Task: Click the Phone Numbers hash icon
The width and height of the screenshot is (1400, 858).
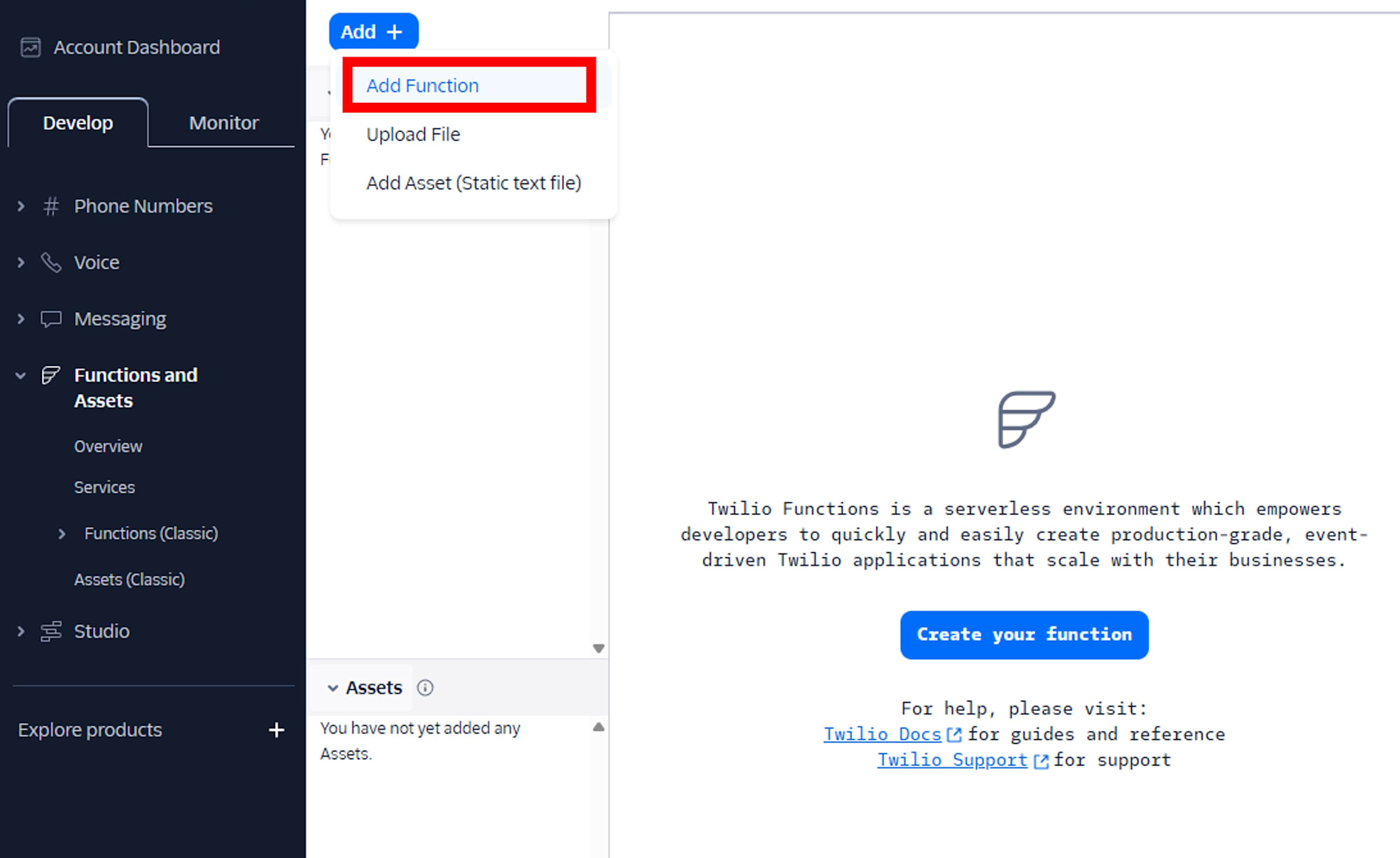Action: pos(51,206)
